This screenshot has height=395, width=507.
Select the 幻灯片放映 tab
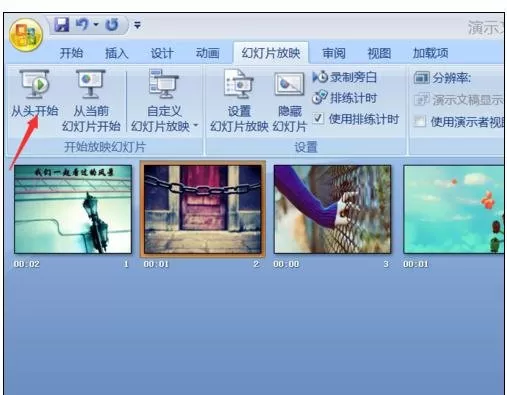point(271,53)
